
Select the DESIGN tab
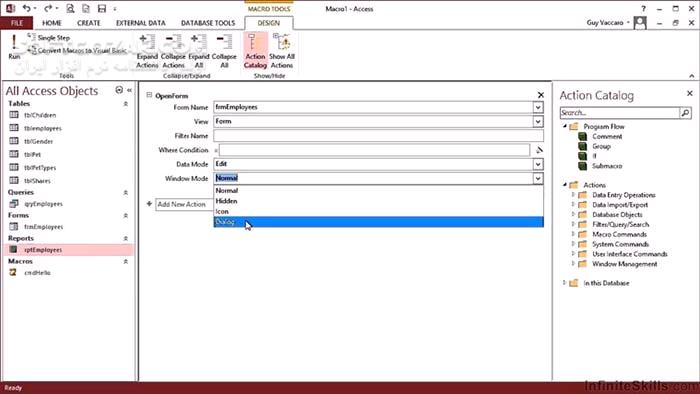(269, 23)
